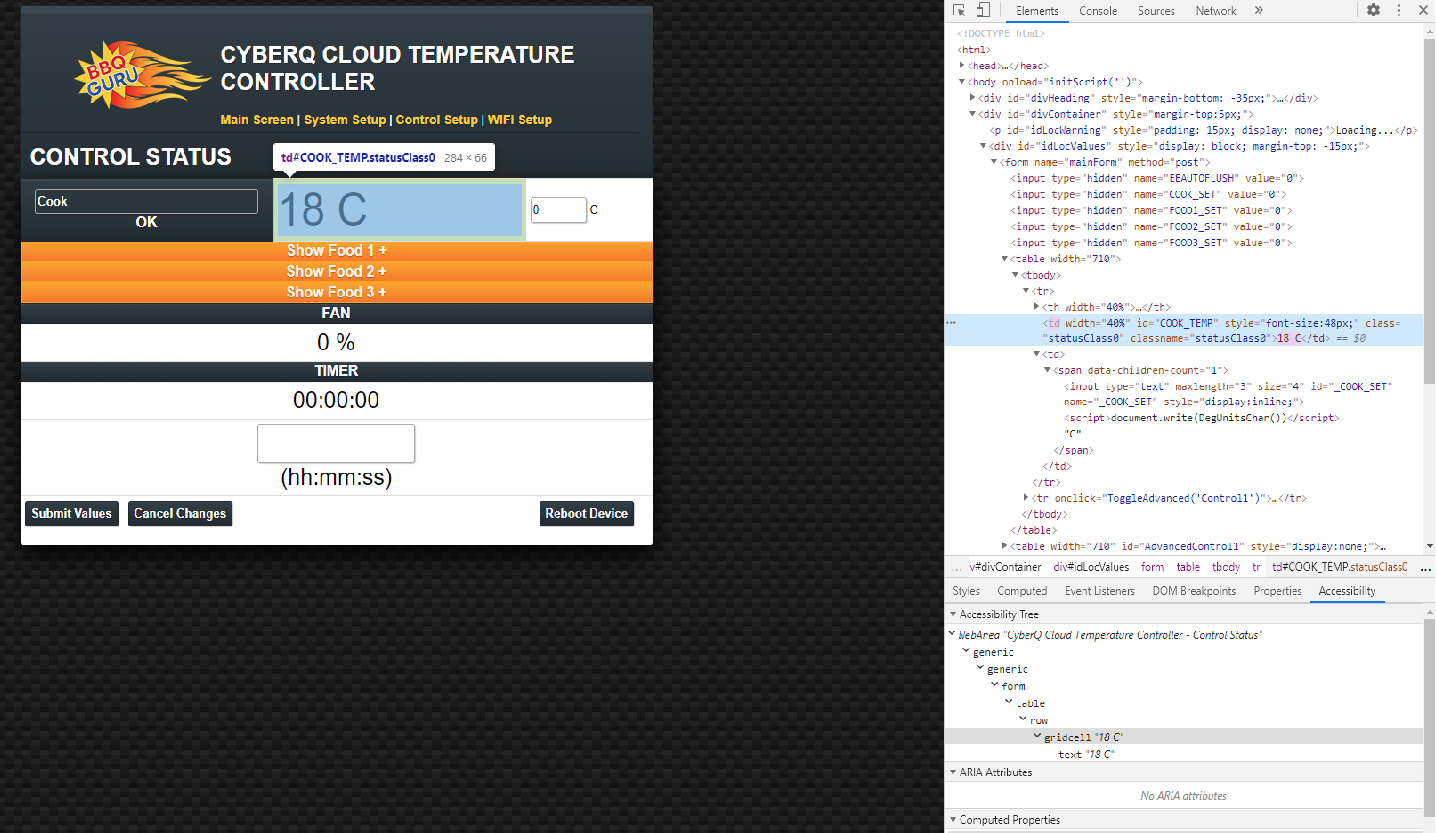Expand the divHeading element node
1437x833 pixels.
click(x=973, y=98)
